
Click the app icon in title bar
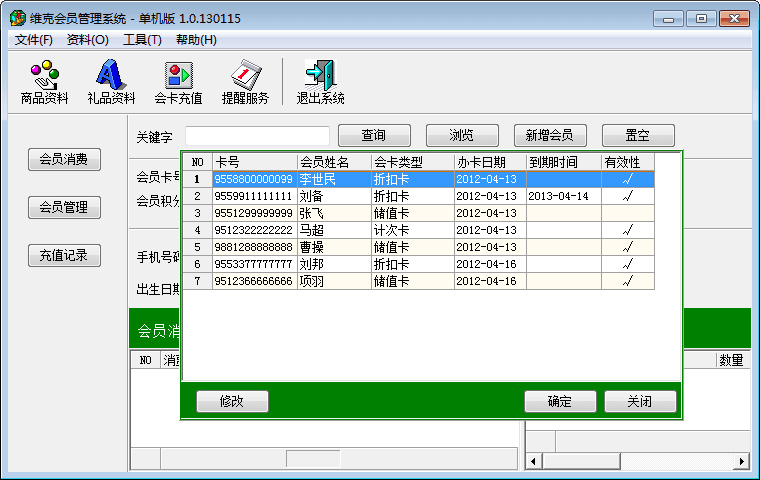coord(17,19)
